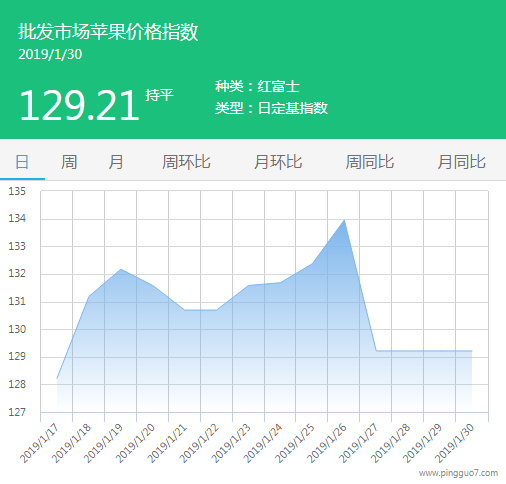Screen dimensions: 506x484
Task: Open the 月同比 tab
Action: pos(462,162)
